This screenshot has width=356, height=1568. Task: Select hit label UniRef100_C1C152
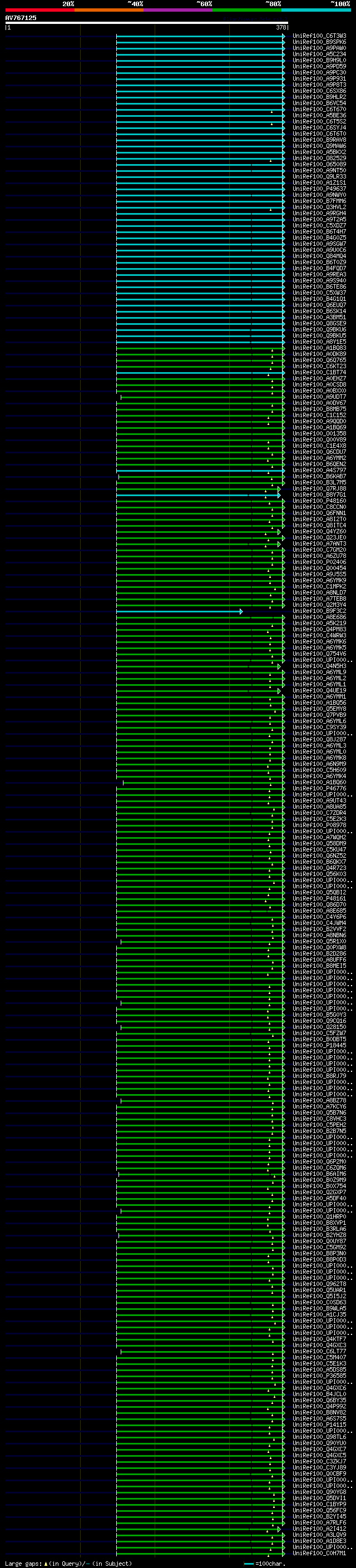point(319,415)
